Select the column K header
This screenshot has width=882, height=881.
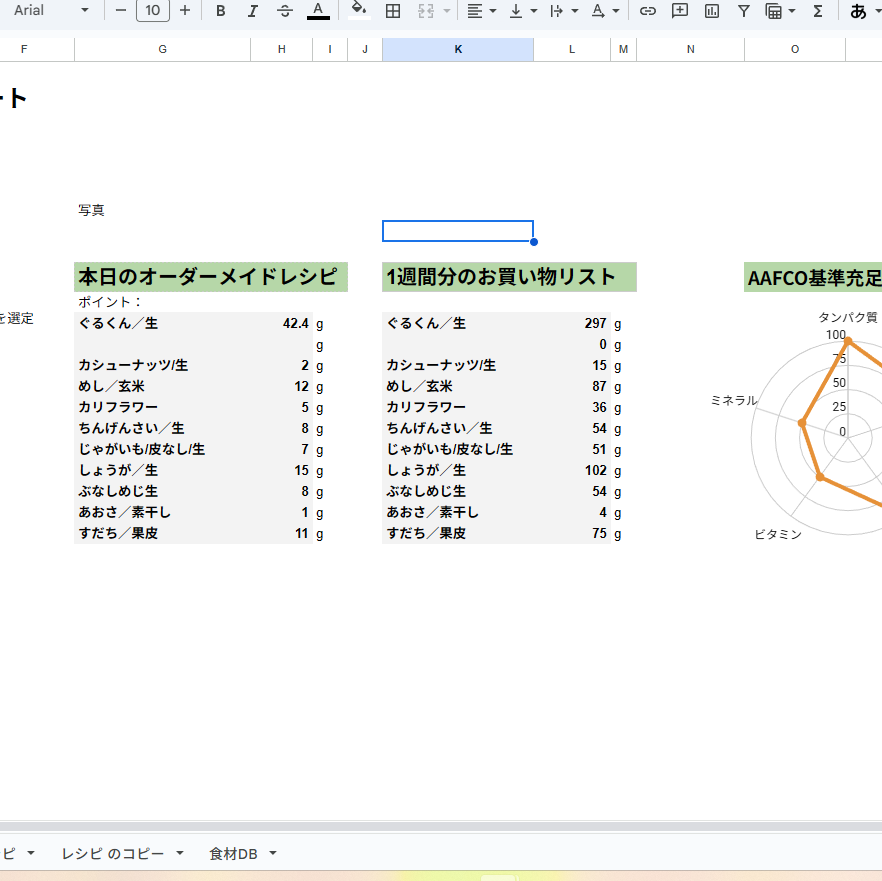point(458,49)
